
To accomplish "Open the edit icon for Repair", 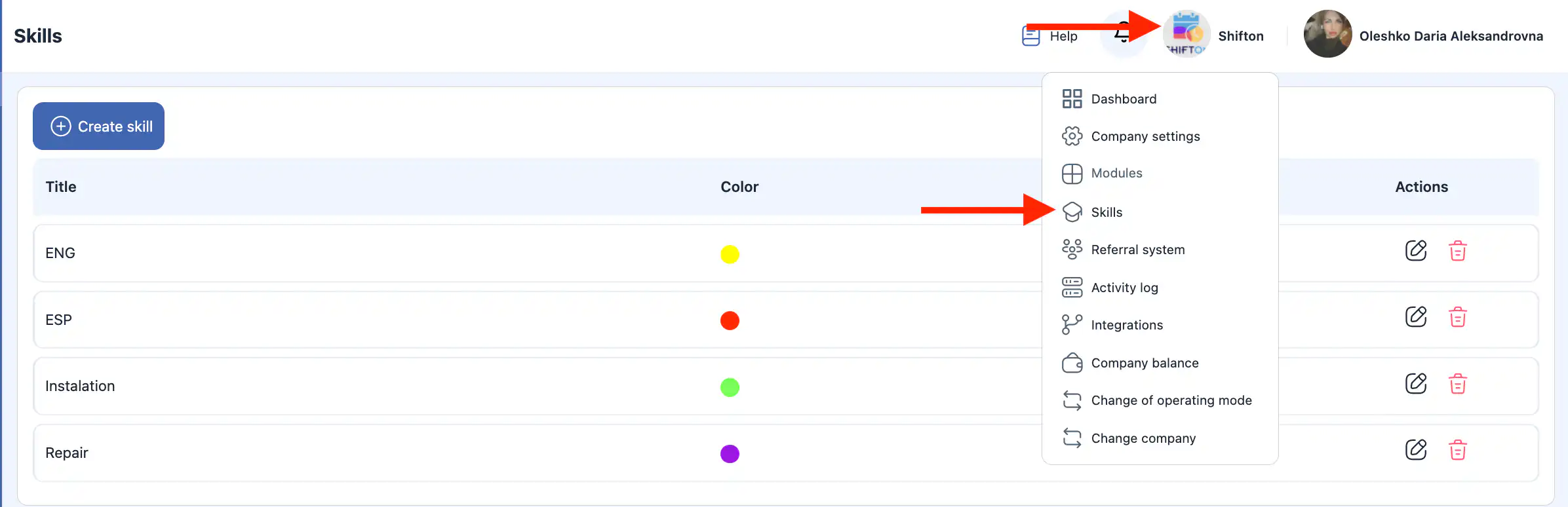I will point(1415,450).
